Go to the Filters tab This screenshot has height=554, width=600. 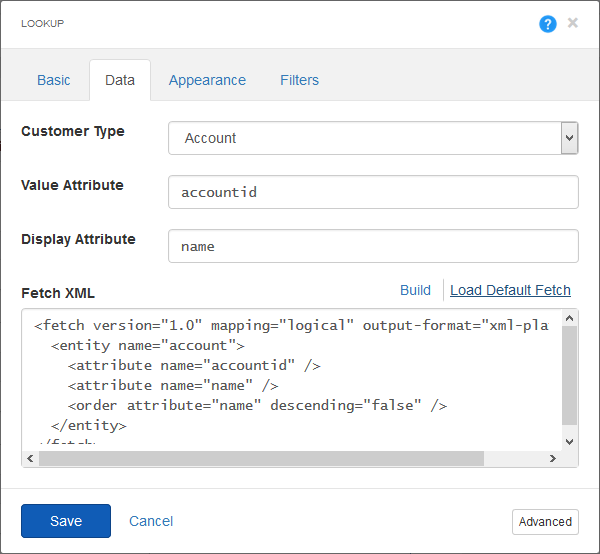(299, 80)
